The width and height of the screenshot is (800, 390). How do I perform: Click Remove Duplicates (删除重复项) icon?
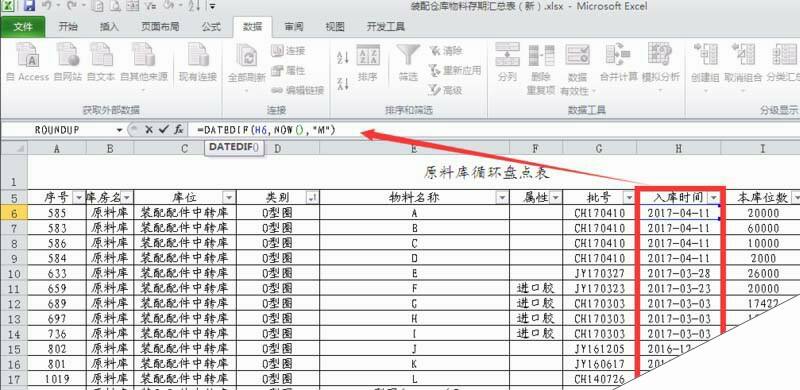click(x=541, y=69)
